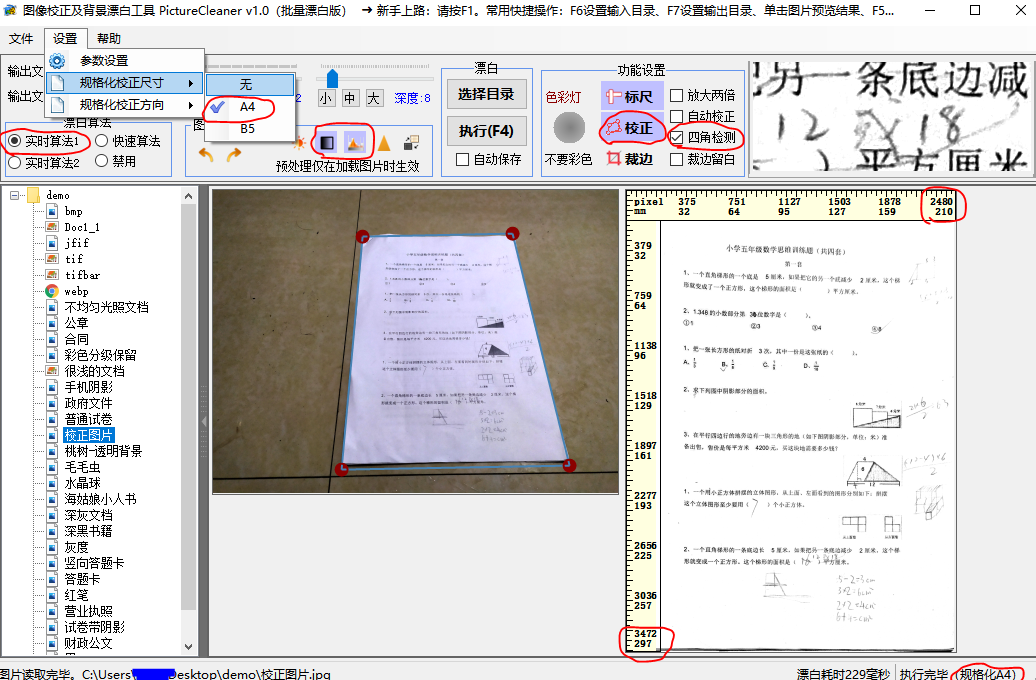Click the 裁边 crop edge tool
Viewport: 1036px width, 680px height.
pyautogui.click(x=630, y=159)
